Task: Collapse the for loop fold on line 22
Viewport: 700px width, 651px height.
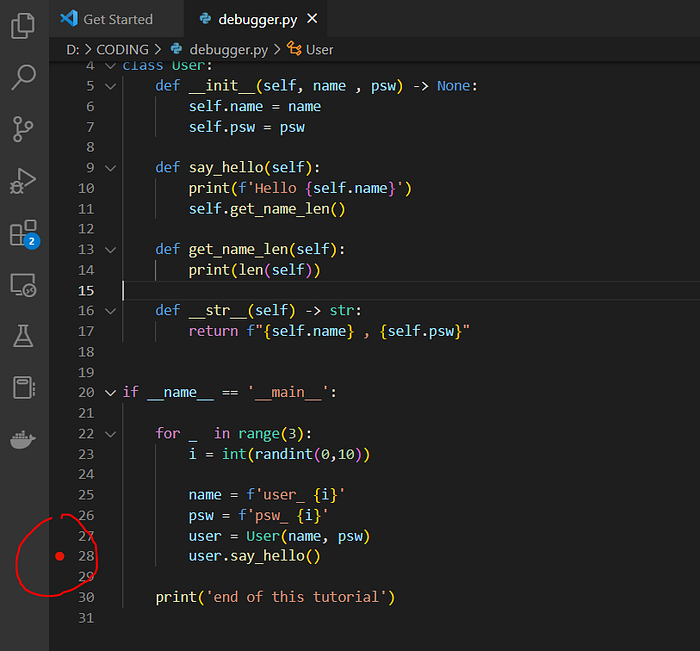Action: point(110,434)
